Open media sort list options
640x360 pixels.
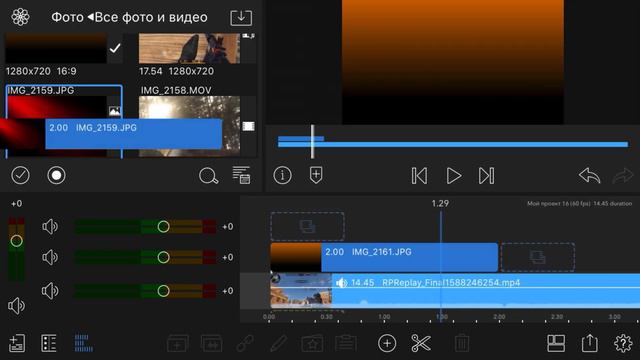241,175
